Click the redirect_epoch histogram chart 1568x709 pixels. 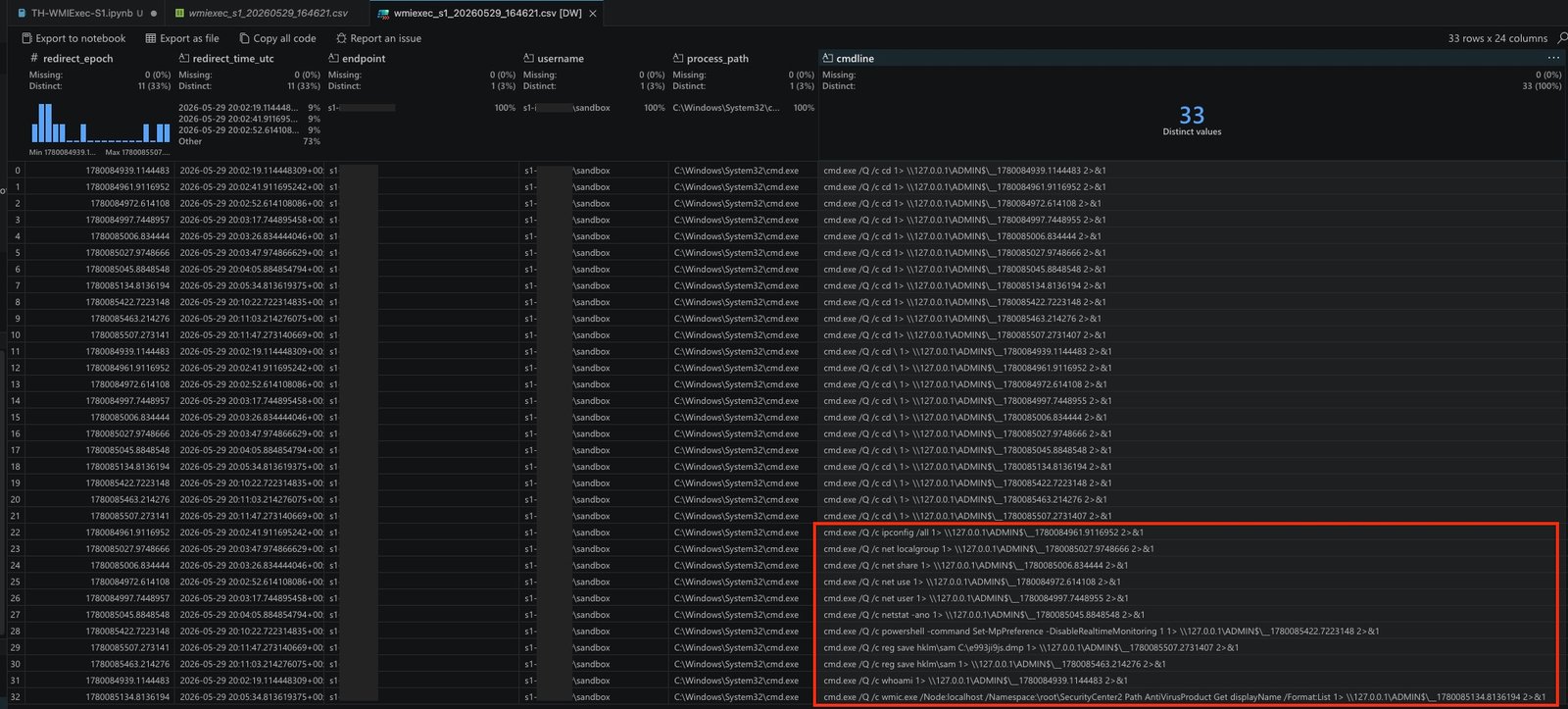coord(100,123)
